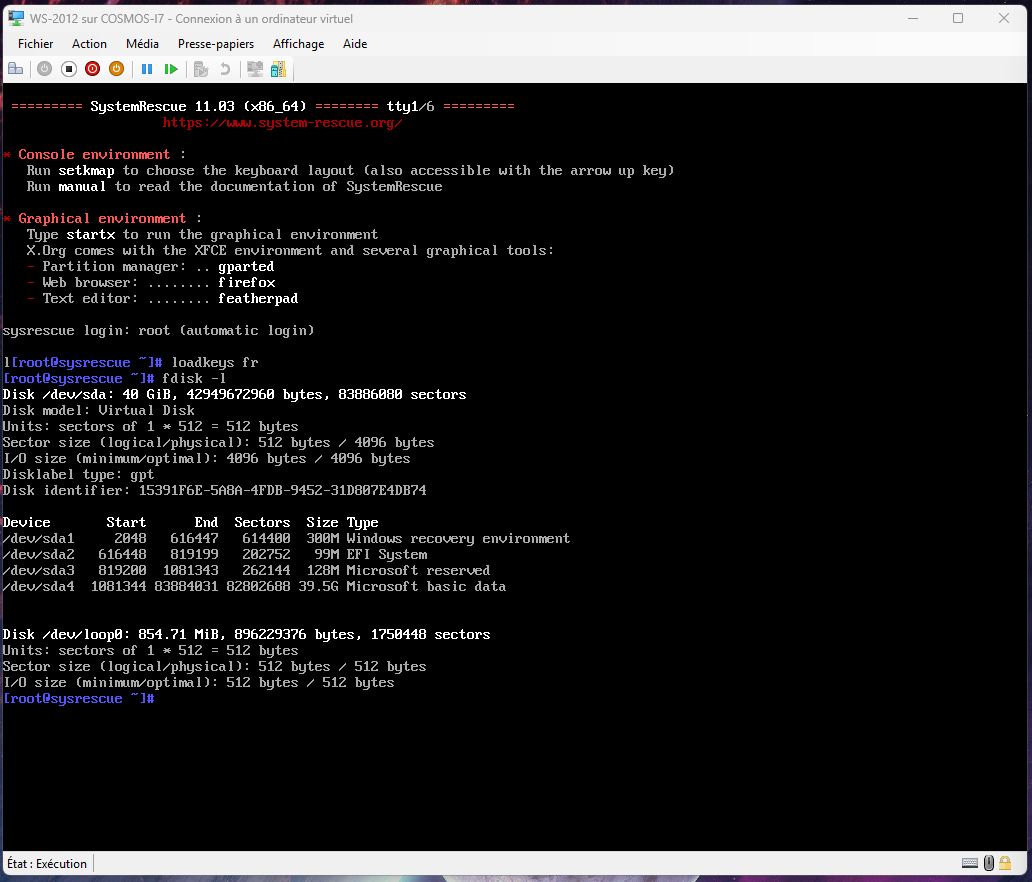Image resolution: width=1032 pixels, height=882 pixels.
Task: Save VM state with the orange power icon
Action: coord(116,69)
